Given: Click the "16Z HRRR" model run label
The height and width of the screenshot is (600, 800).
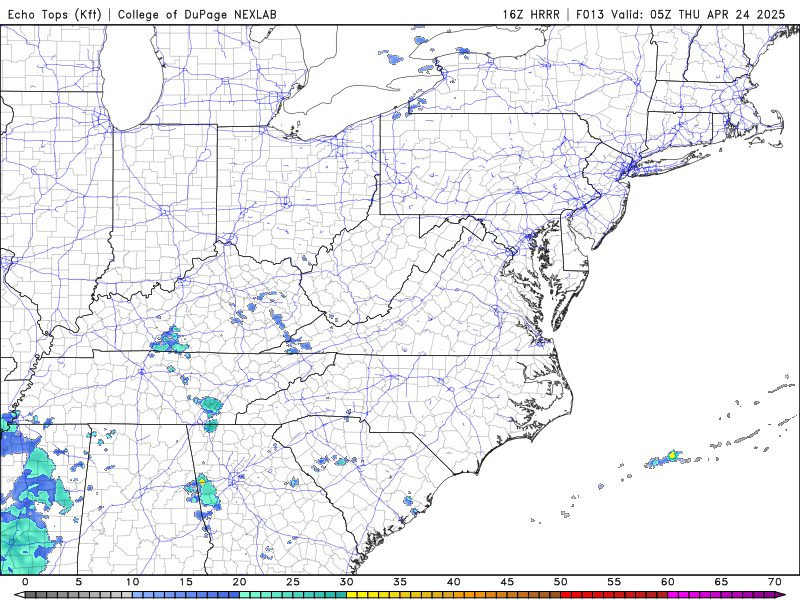Looking at the screenshot, I should [531, 14].
